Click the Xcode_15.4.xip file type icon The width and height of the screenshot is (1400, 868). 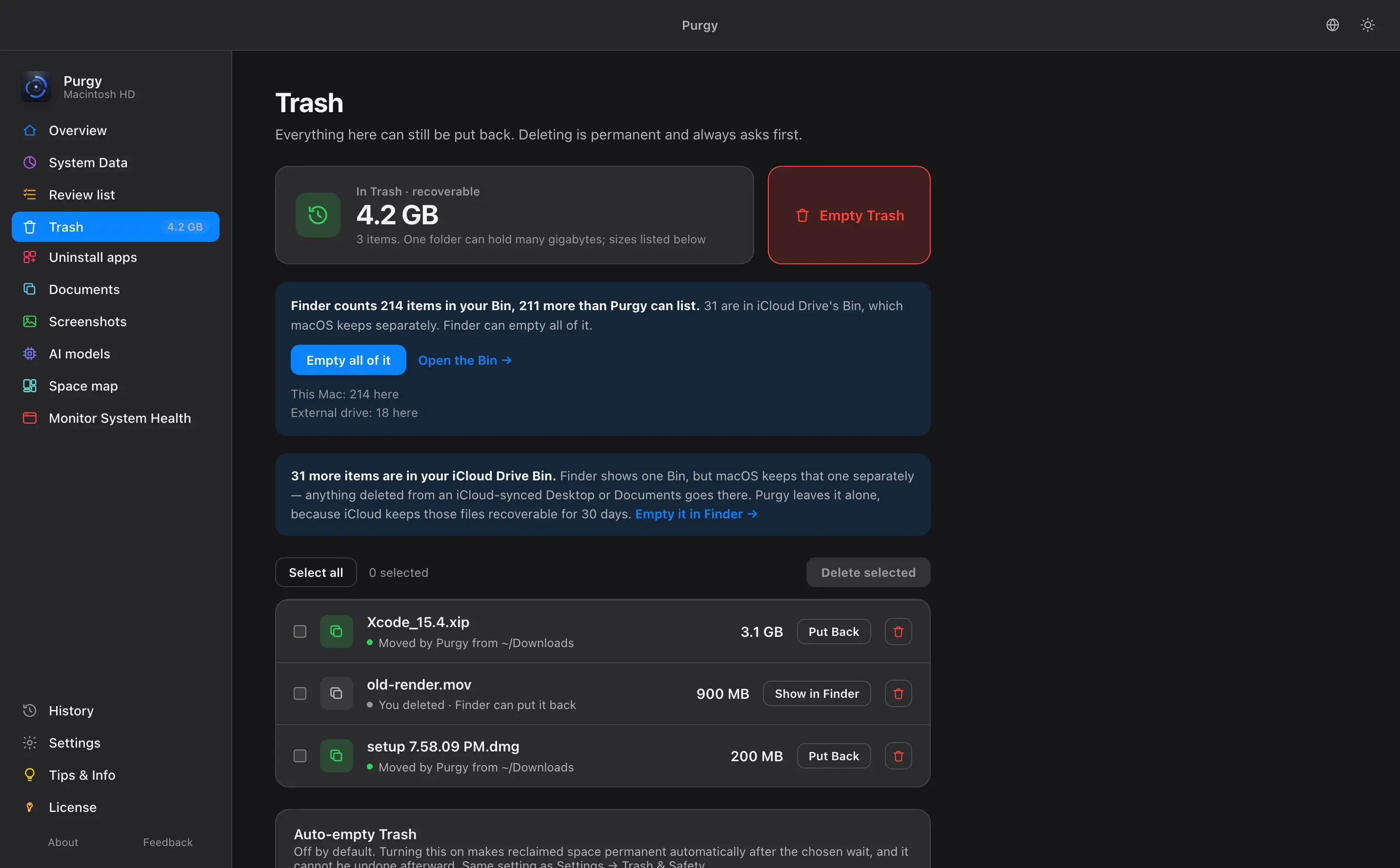[337, 631]
